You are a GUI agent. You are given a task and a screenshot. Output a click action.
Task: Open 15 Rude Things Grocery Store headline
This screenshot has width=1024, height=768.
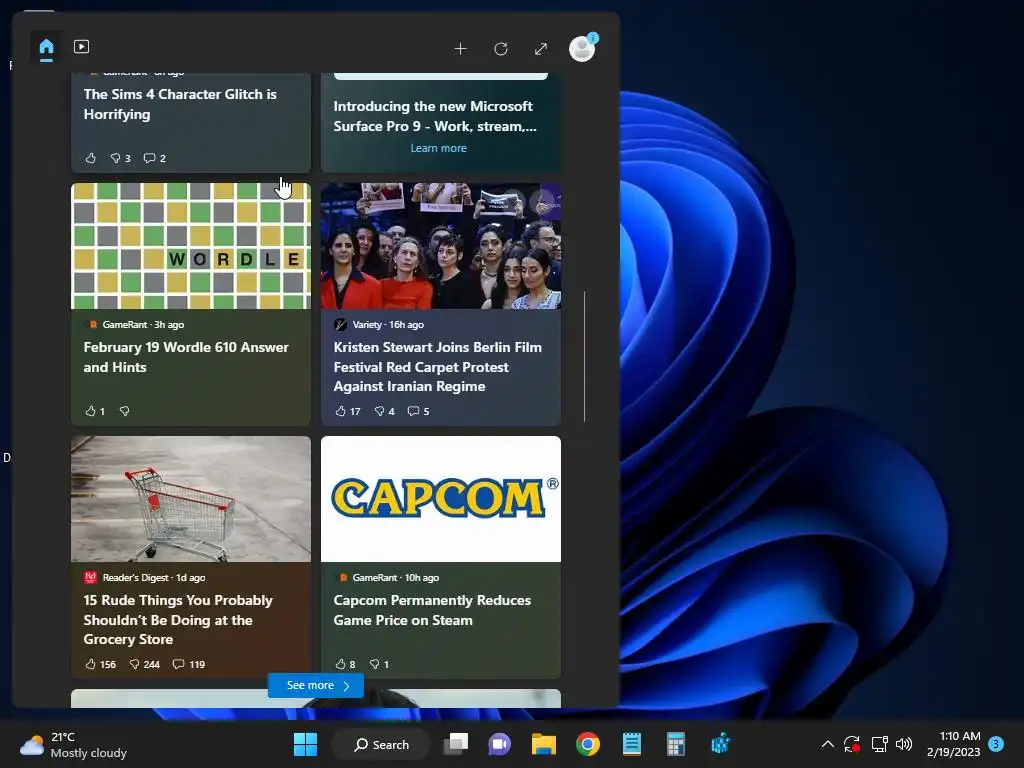178,620
